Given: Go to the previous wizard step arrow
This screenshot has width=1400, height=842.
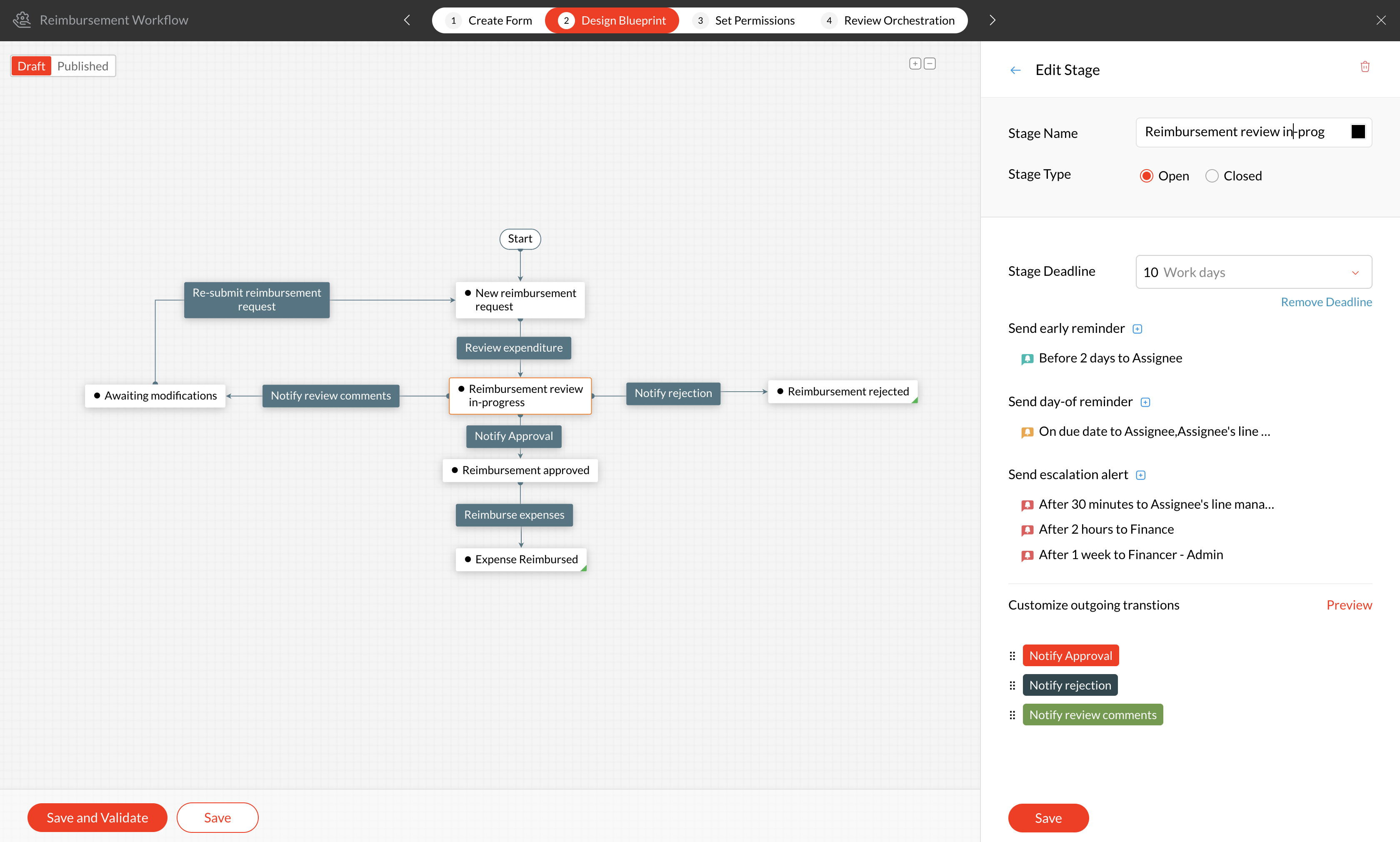Looking at the screenshot, I should 407,20.
